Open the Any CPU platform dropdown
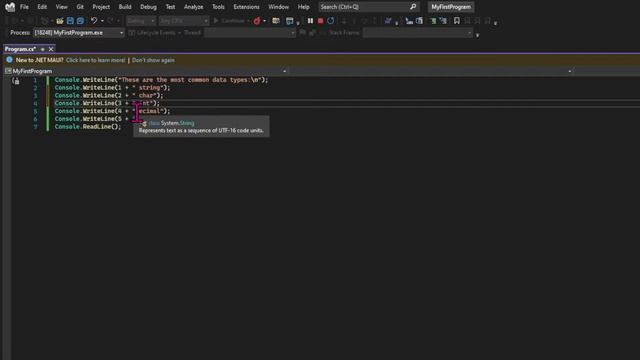This screenshot has width=640, height=360. click(184, 21)
